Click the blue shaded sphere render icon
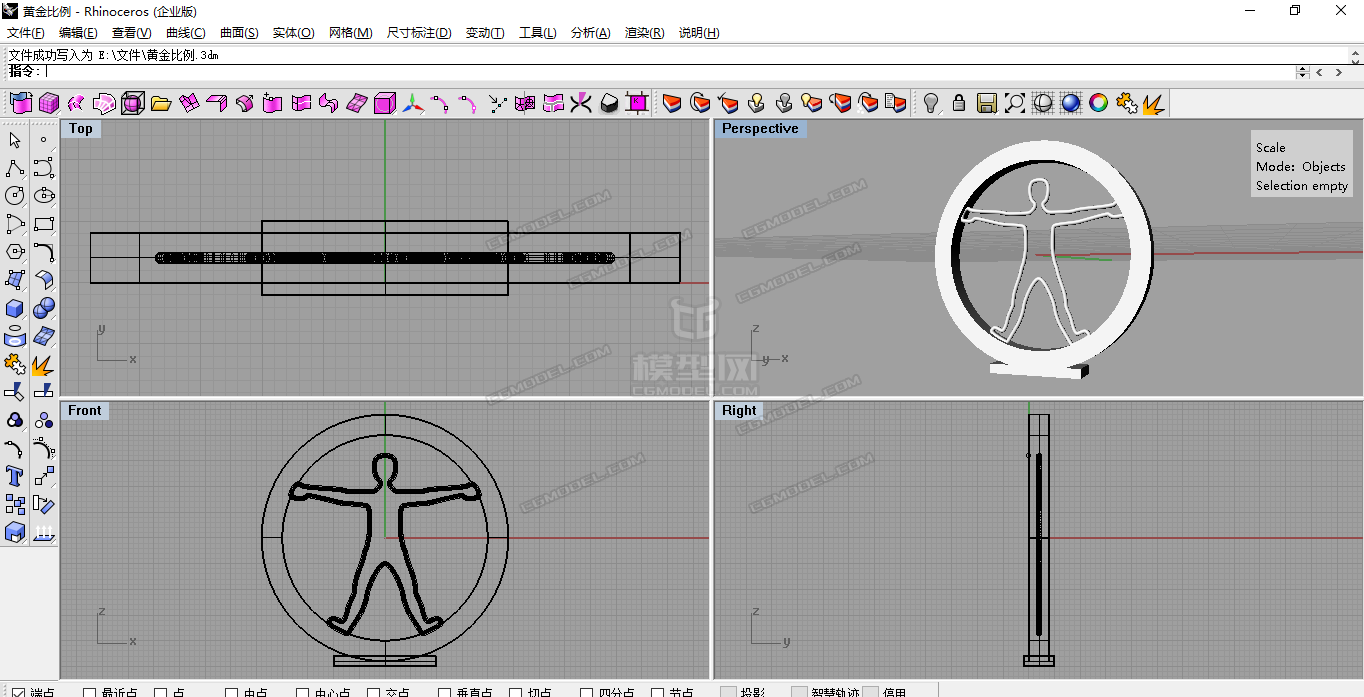Screen dimensions: 1364x697 1071,103
